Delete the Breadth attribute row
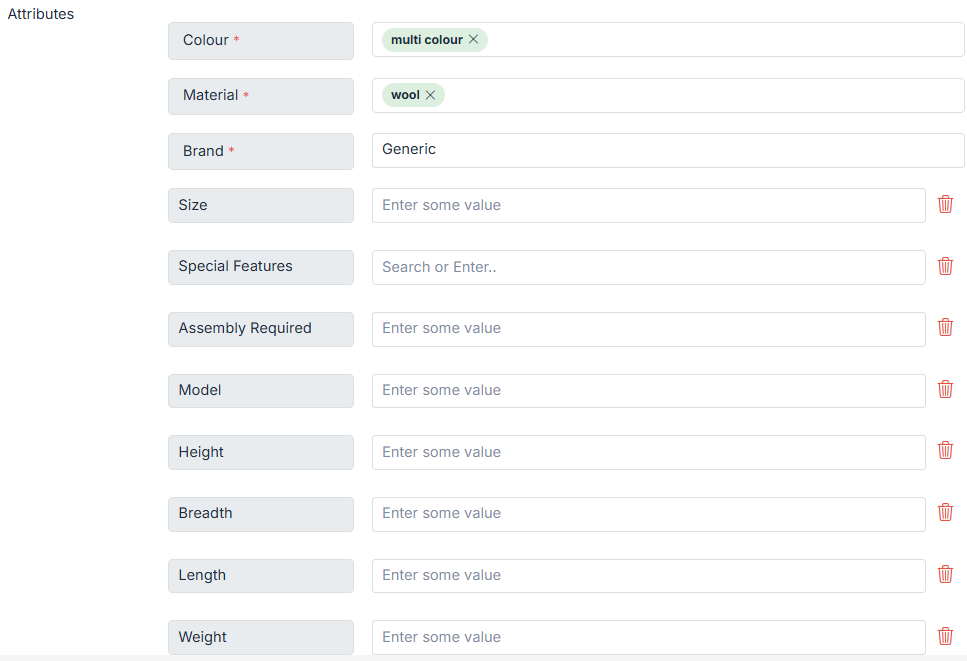Viewport: 967px width, 661px height. click(945, 513)
